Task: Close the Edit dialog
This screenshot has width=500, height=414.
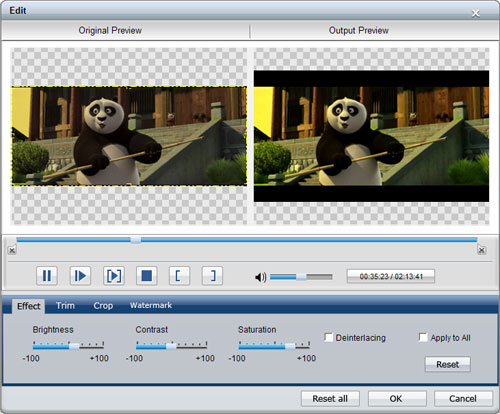Action: coord(476,13)
